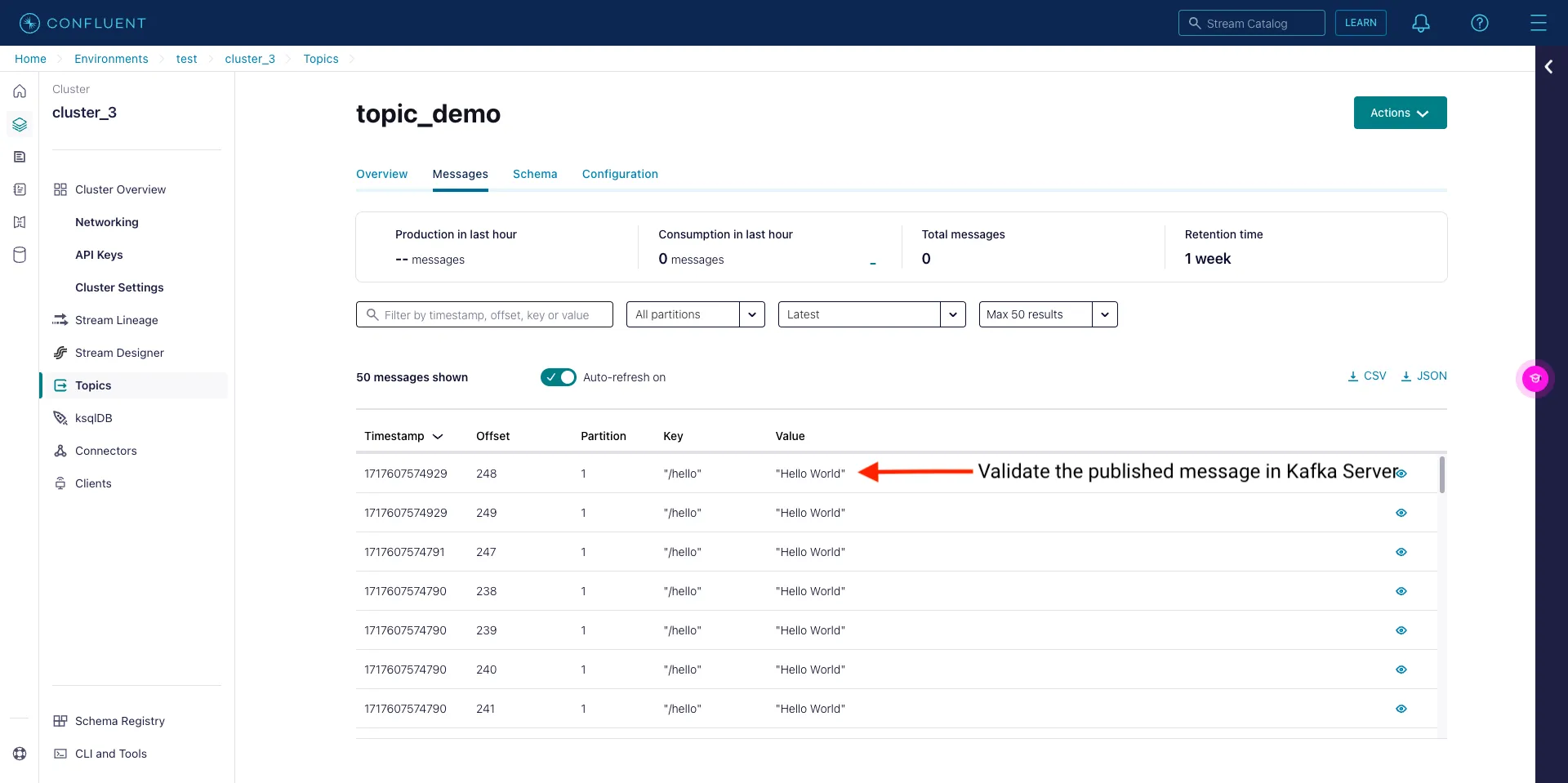Open the notifications bell
1568x783 pixels.
pos(1421,23)
